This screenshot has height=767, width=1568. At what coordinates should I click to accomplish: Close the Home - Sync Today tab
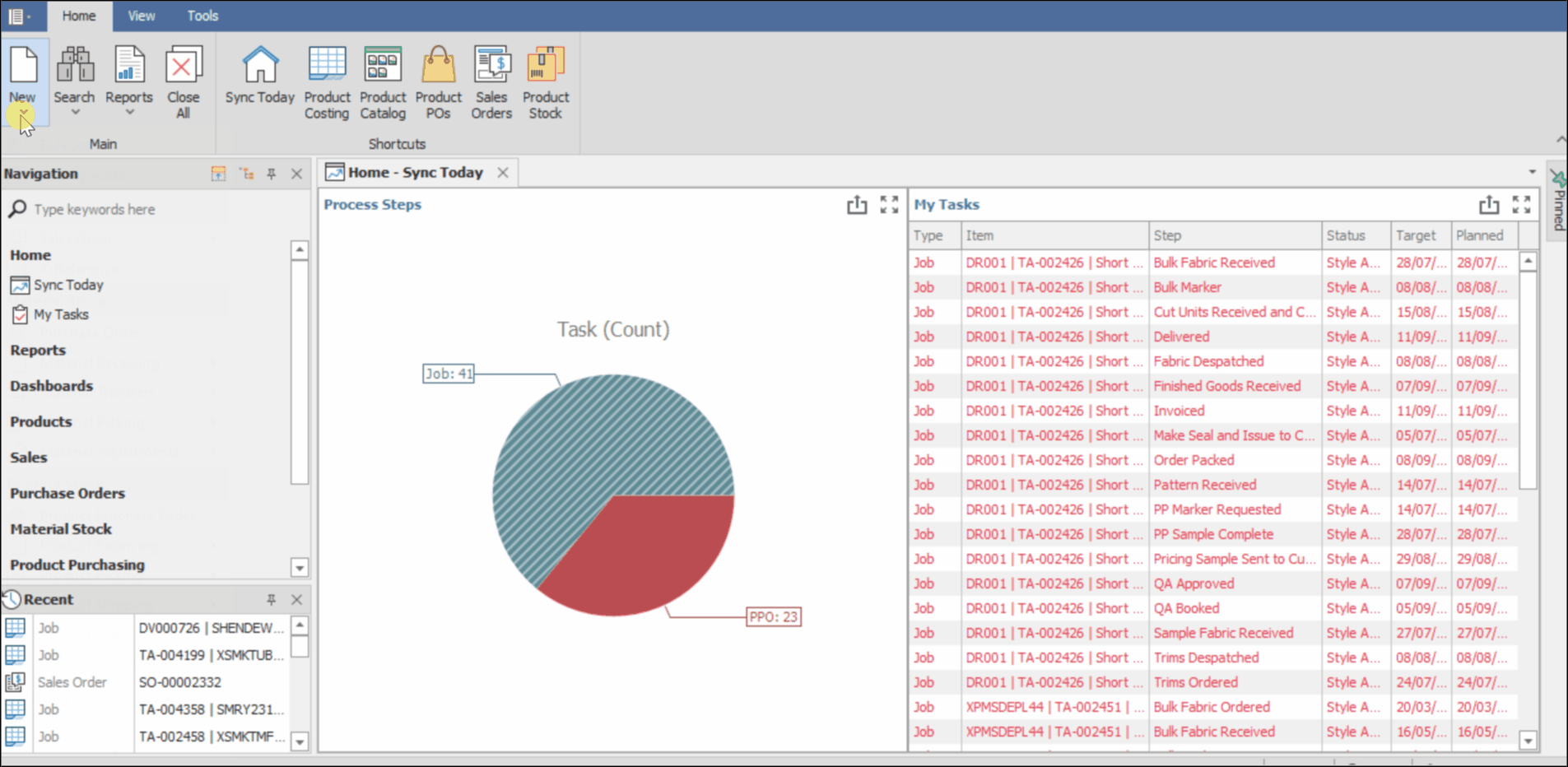point(503,173)
